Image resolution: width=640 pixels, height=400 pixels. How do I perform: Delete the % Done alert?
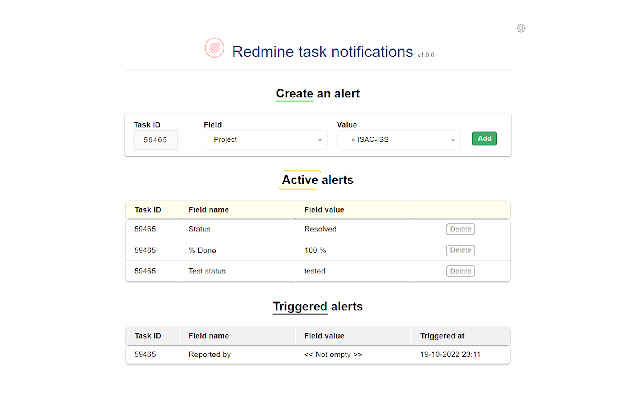click(460, 250)
